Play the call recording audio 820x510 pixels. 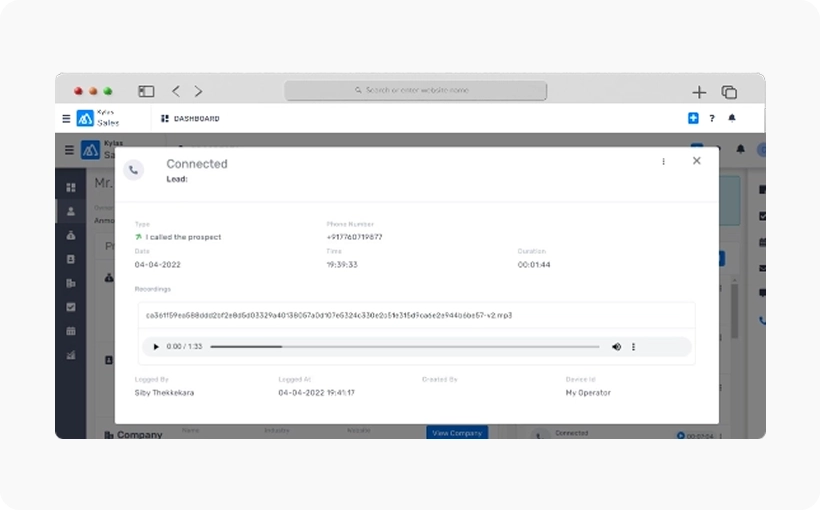coord(156,347)
